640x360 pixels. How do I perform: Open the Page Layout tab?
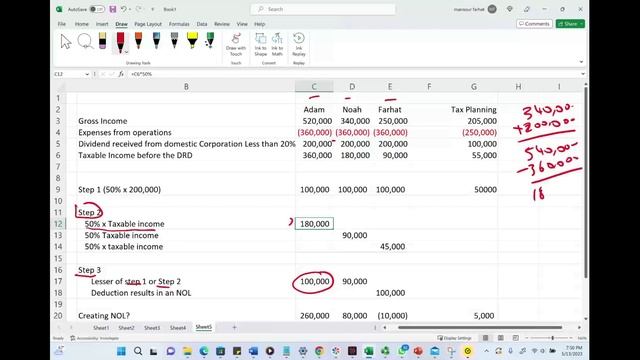(x=148, y=24)
